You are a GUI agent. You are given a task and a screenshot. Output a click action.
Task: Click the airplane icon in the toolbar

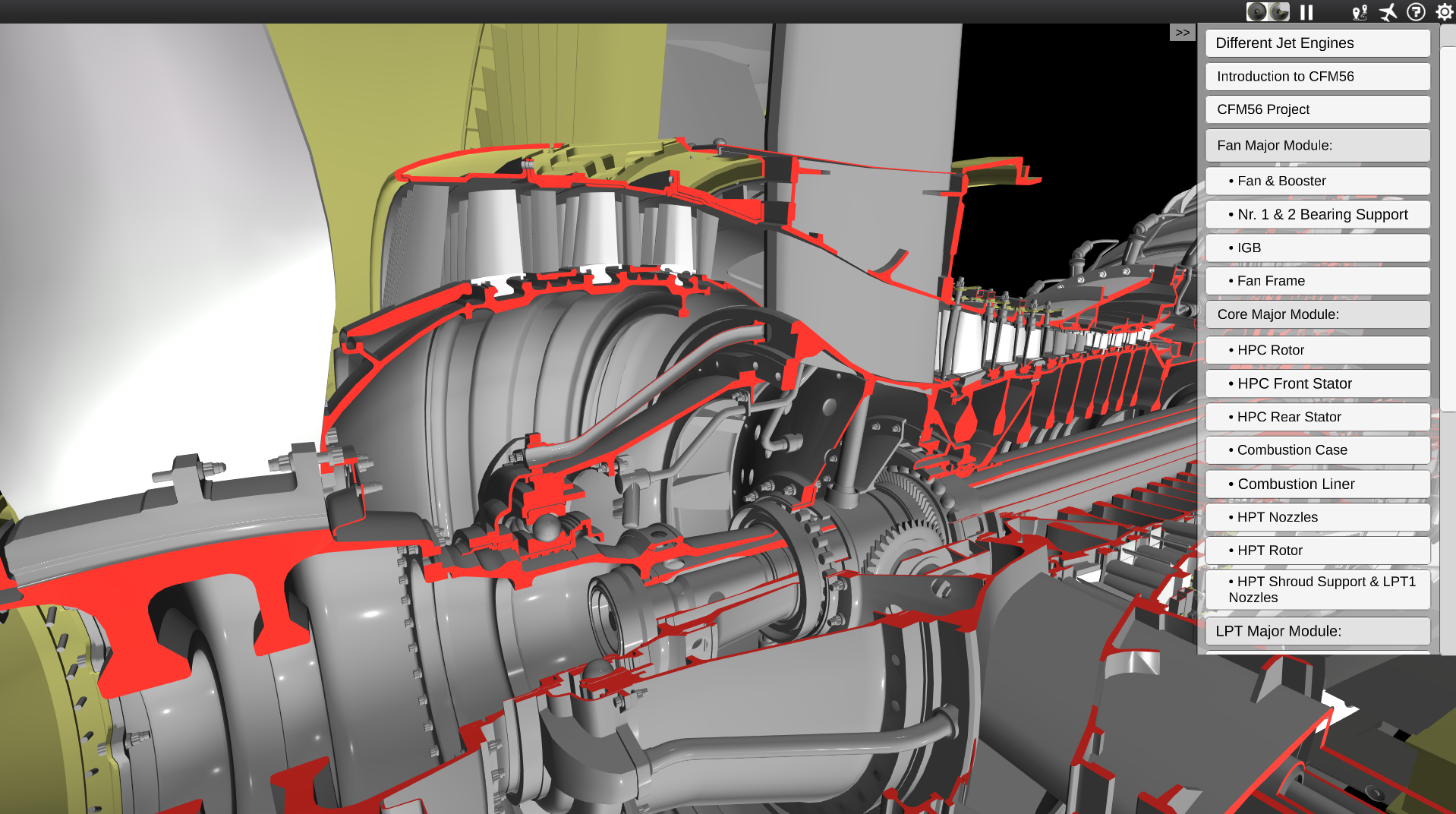[x=1388, y=11]
